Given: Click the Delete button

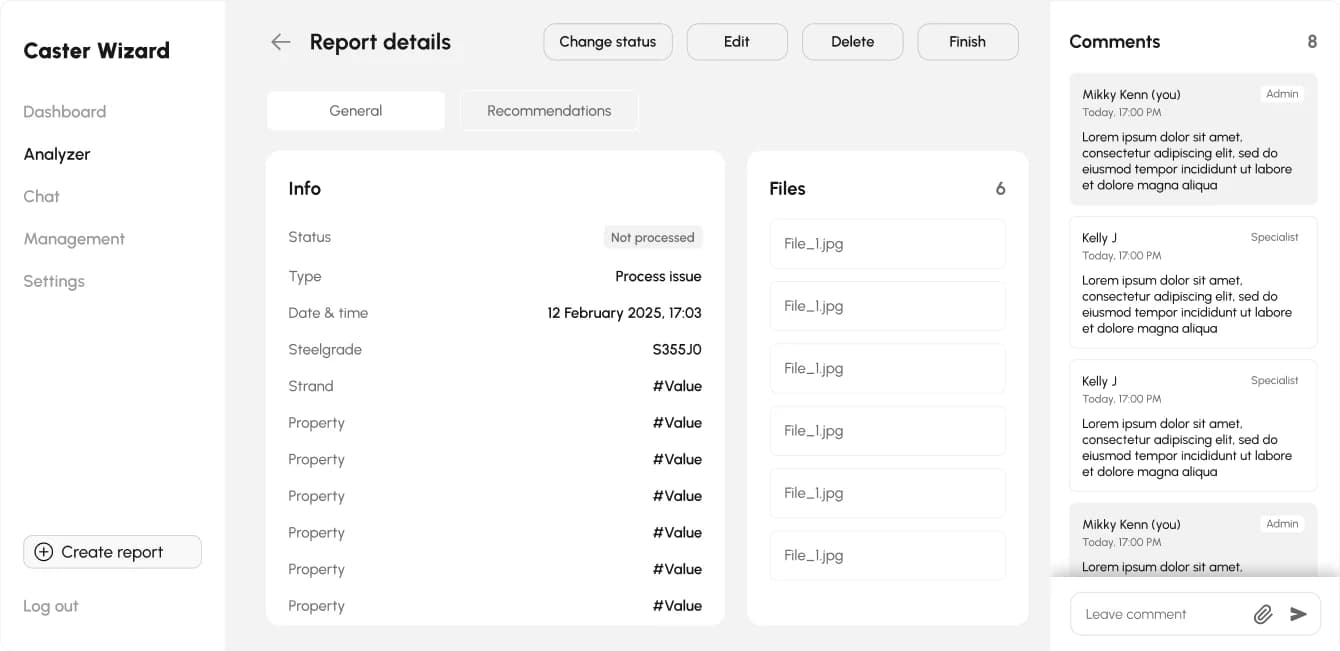Looking at the screenshot, I should tap(853, 42).
